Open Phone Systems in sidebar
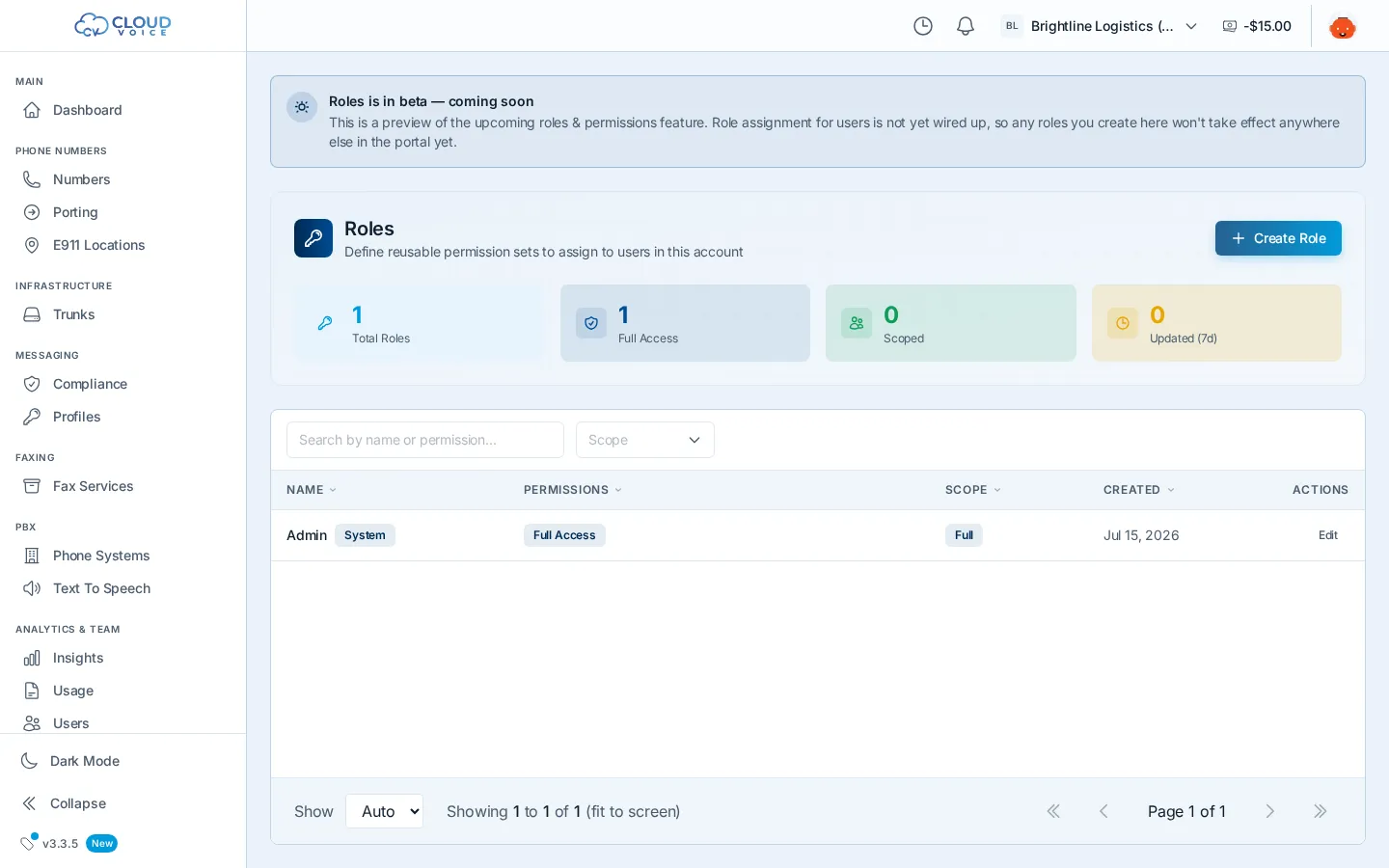This screenshot has width=1389, height=868. [x=123, y=556]
